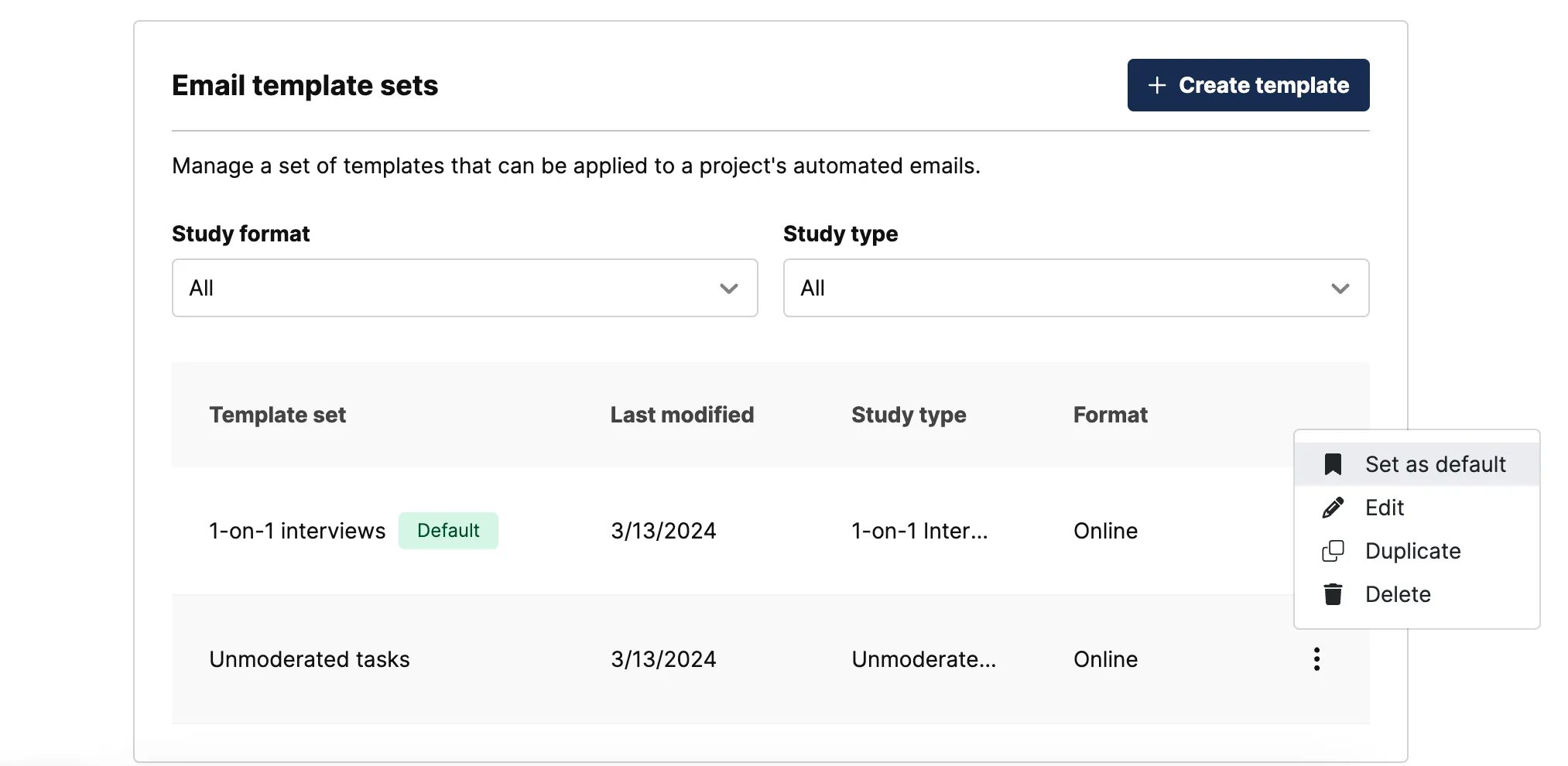Choose Duplicate from the context menu
Screen dimensions: 1568x766
pyautogui.click(x=1416, y=551)
